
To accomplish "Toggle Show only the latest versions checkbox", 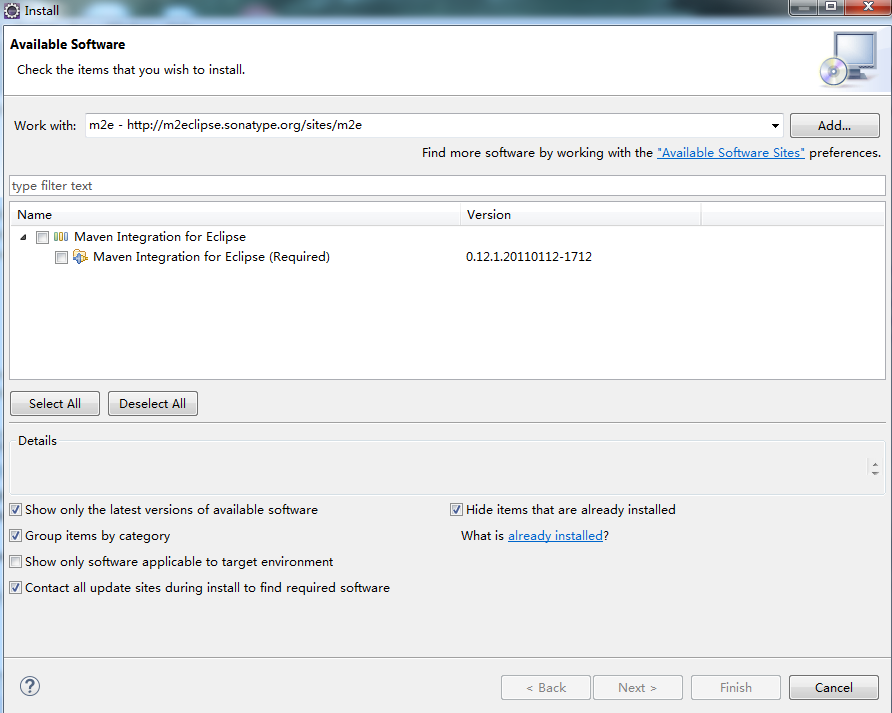I will 16,510.
